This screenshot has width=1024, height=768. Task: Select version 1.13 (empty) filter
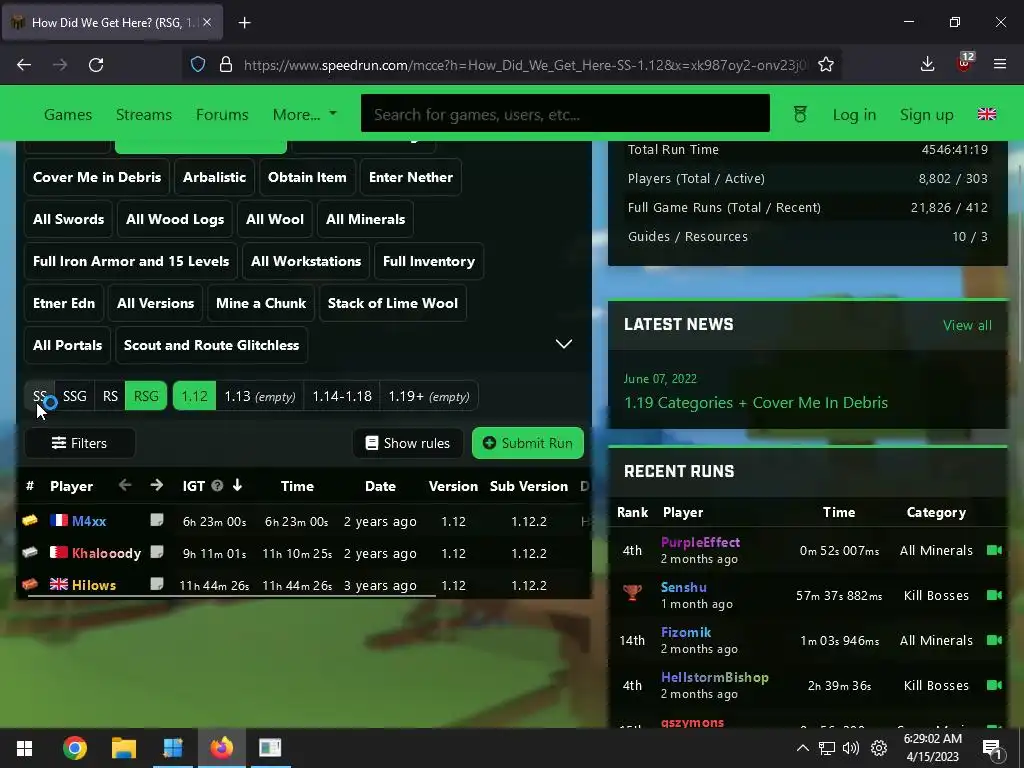259,396
